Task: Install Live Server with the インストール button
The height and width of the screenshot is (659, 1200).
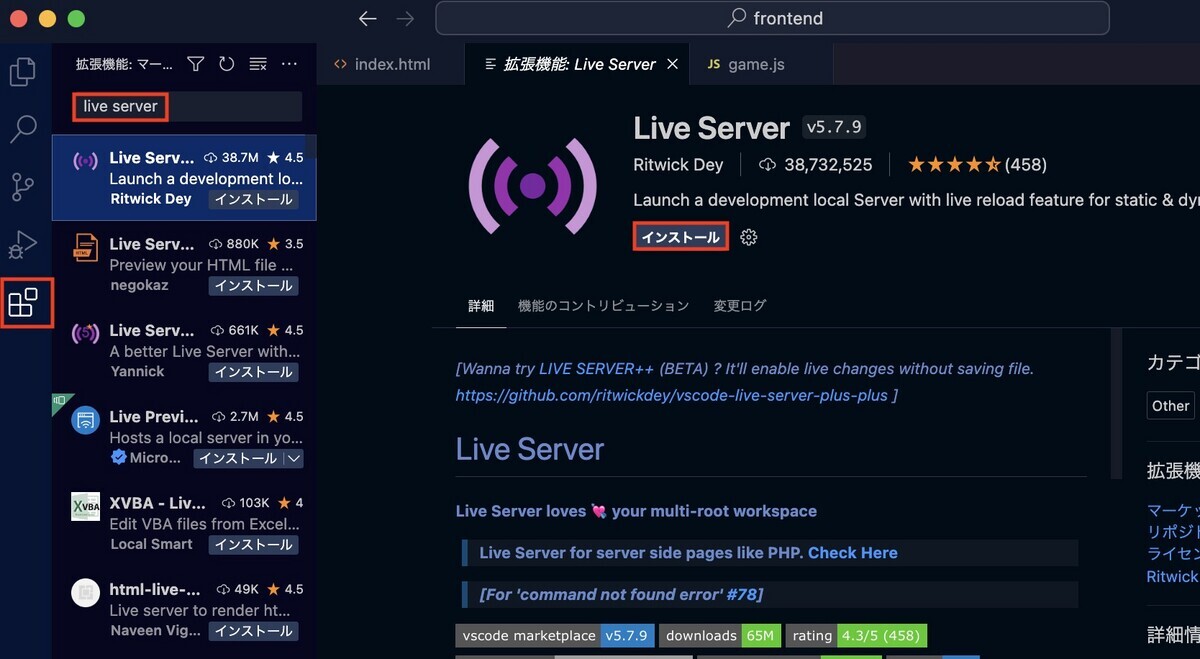Action: [x=680, y=237]
